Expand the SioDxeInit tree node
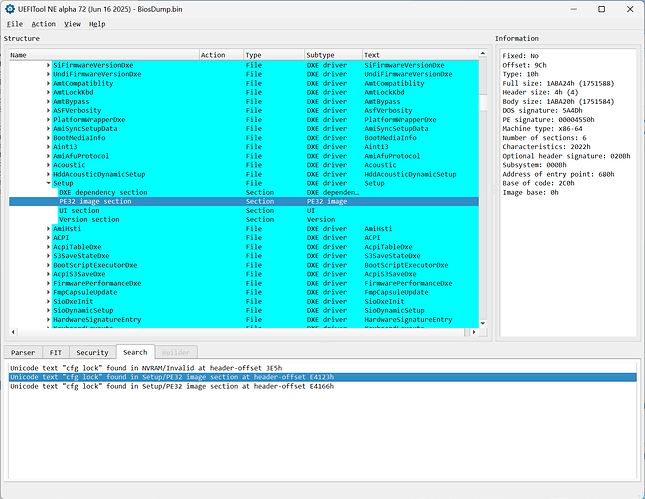 pyautogui.click(x=49, y=301)
